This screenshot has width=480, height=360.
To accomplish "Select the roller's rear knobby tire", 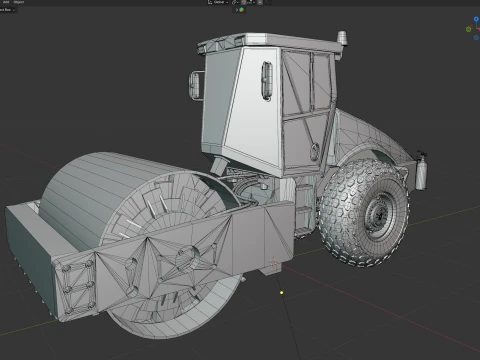I will pos(363,213).
